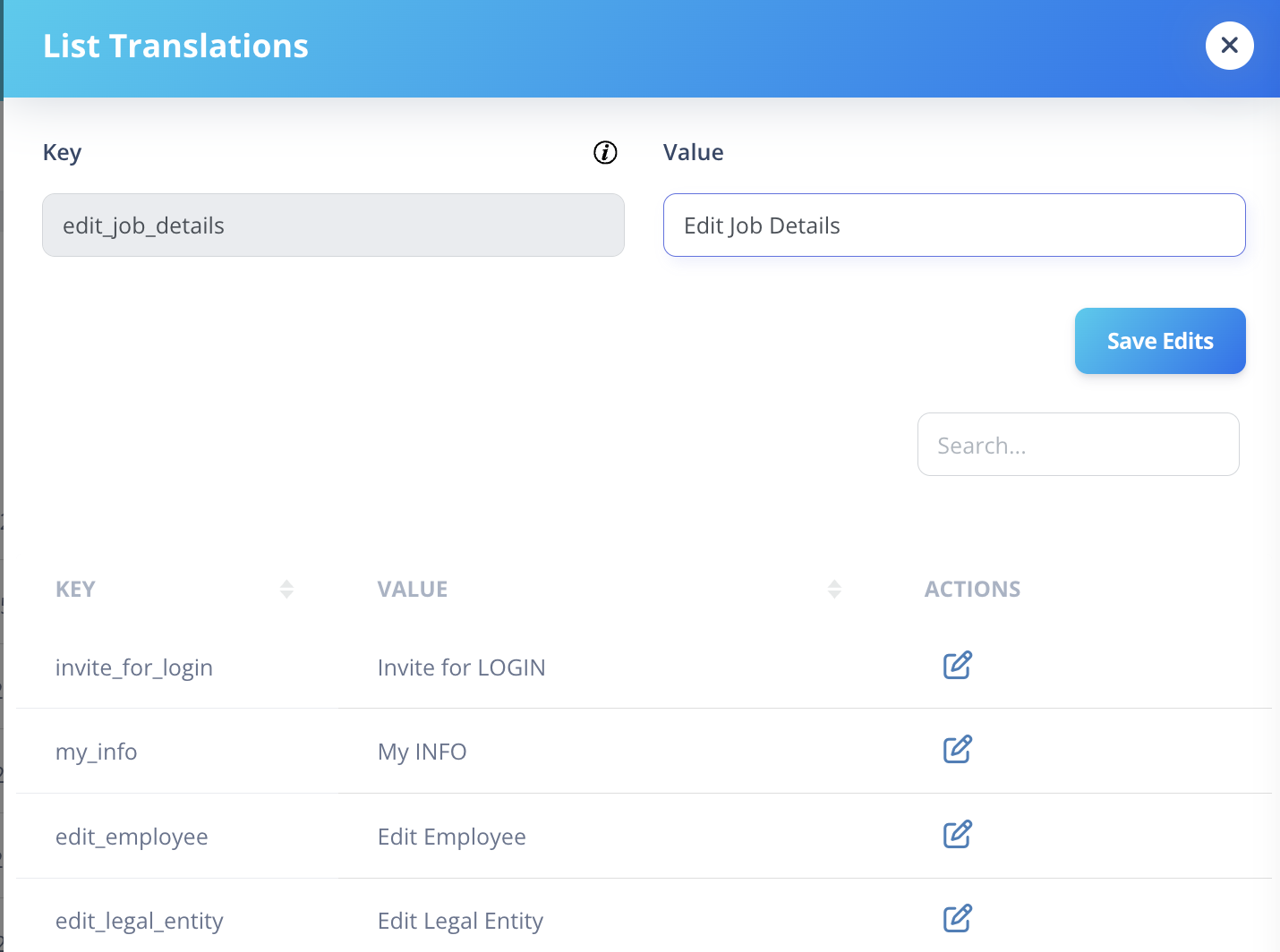Click the Value field containing Edit Job Details
Viewport: 1280px width, 952px height.
tap(954, 225)
